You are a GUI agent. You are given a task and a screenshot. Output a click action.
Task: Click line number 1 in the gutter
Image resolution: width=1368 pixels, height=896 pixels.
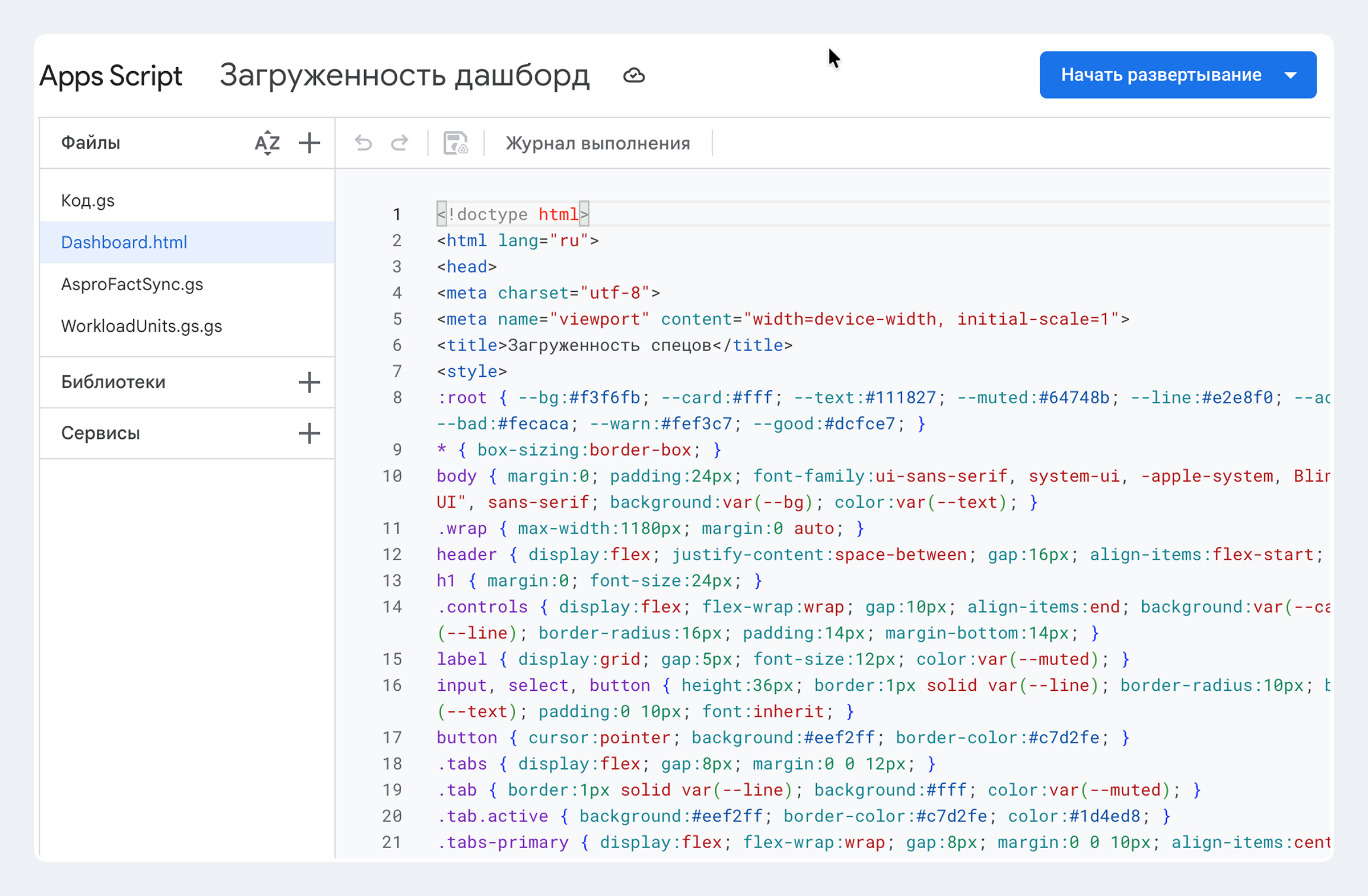pyautogui.click(x=397, y=214)
